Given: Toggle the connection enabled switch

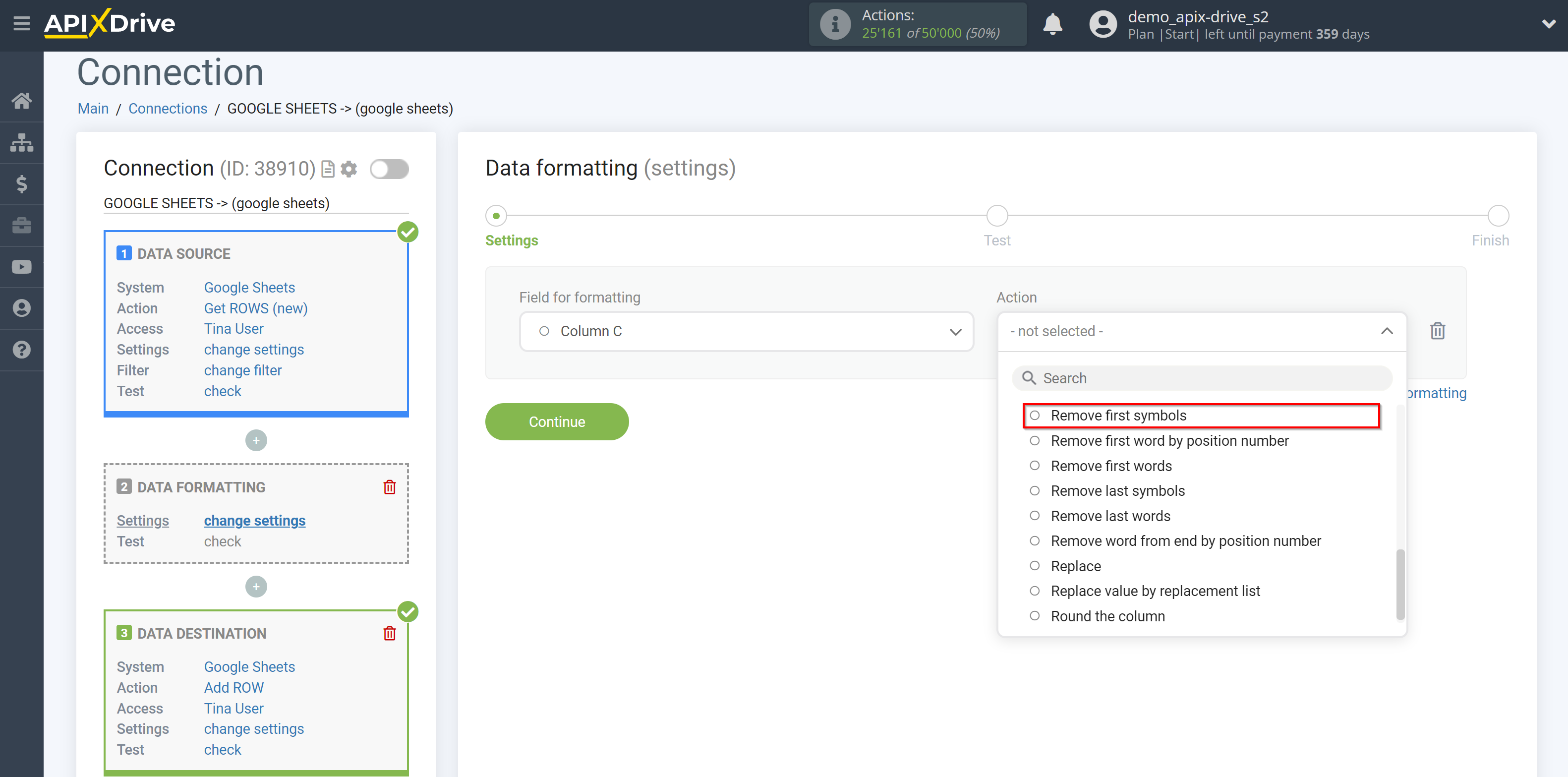Looking at the screenshot, I should point(389,169).
